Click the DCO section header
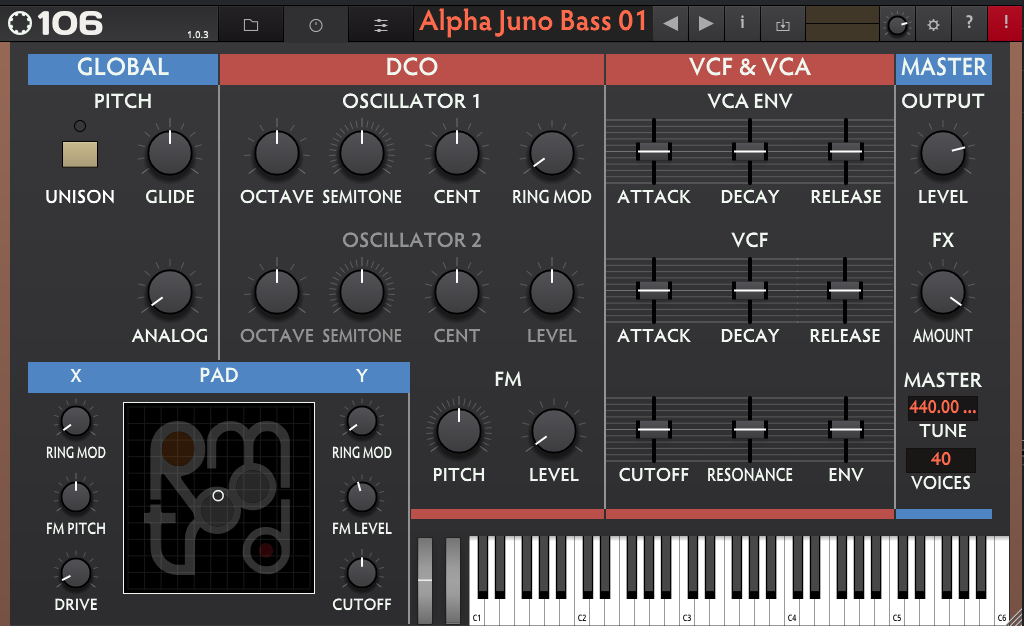Viewport: 1024px width, 626px height. coord(411,69)
